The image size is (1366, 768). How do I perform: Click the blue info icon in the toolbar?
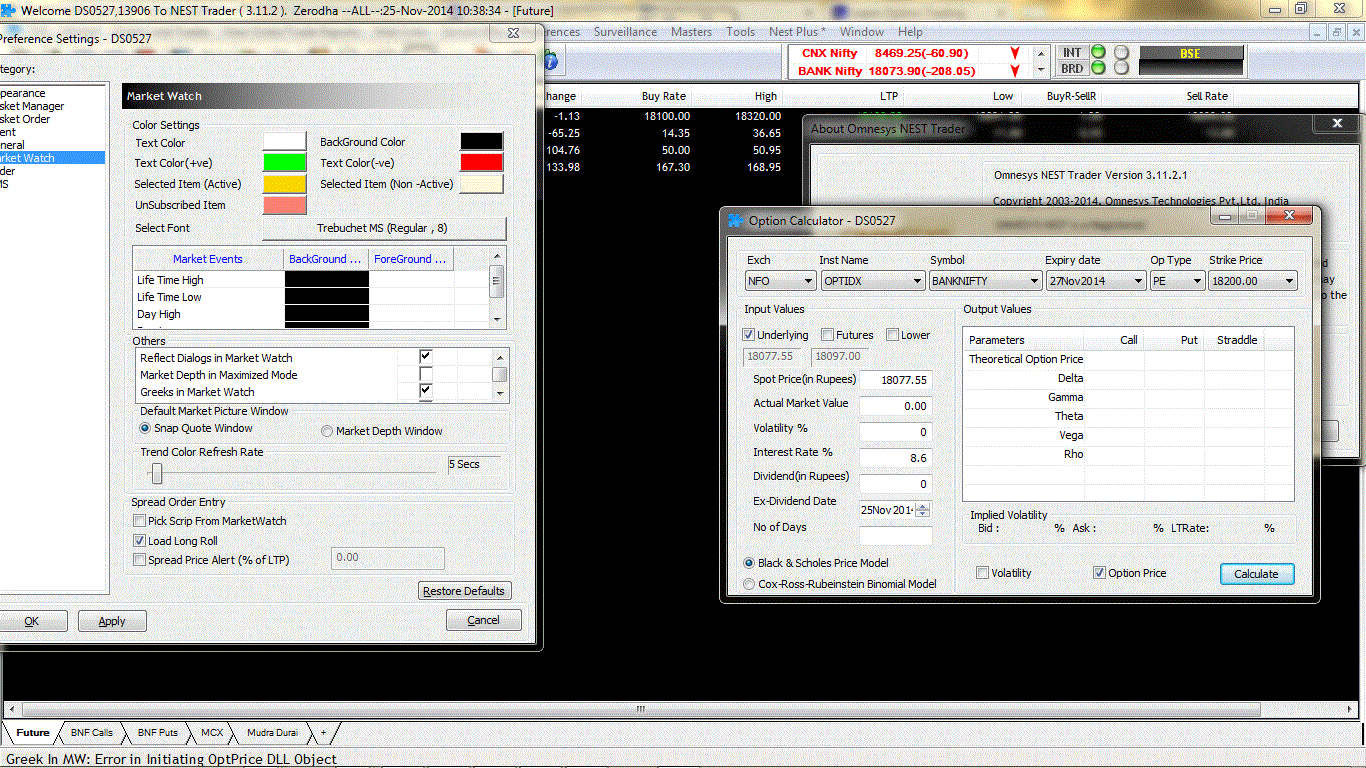click(550, 61)
